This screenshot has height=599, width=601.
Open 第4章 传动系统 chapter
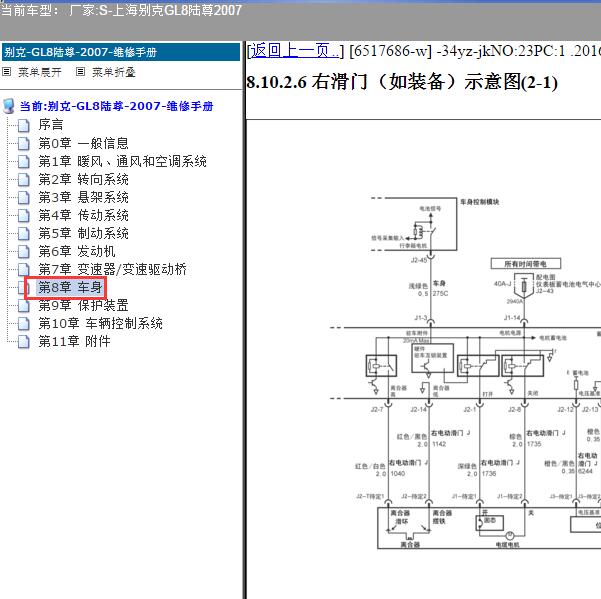tap(84, 215)
